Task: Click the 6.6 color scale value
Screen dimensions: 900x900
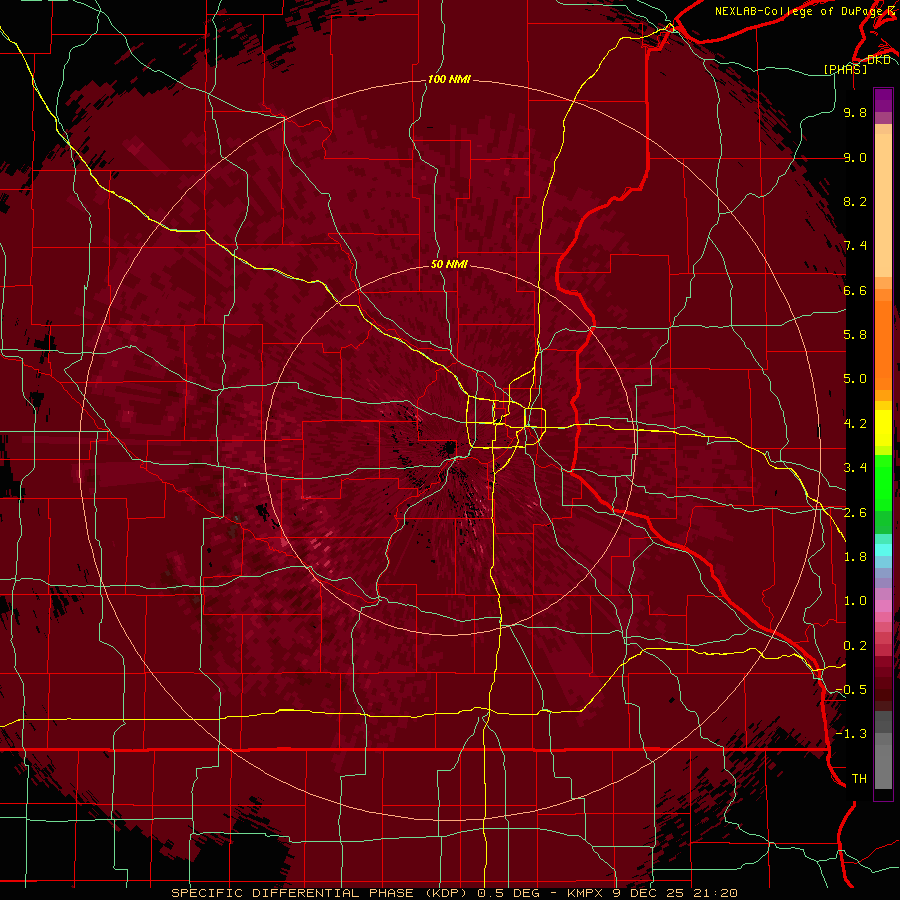Action: point(855,290)
